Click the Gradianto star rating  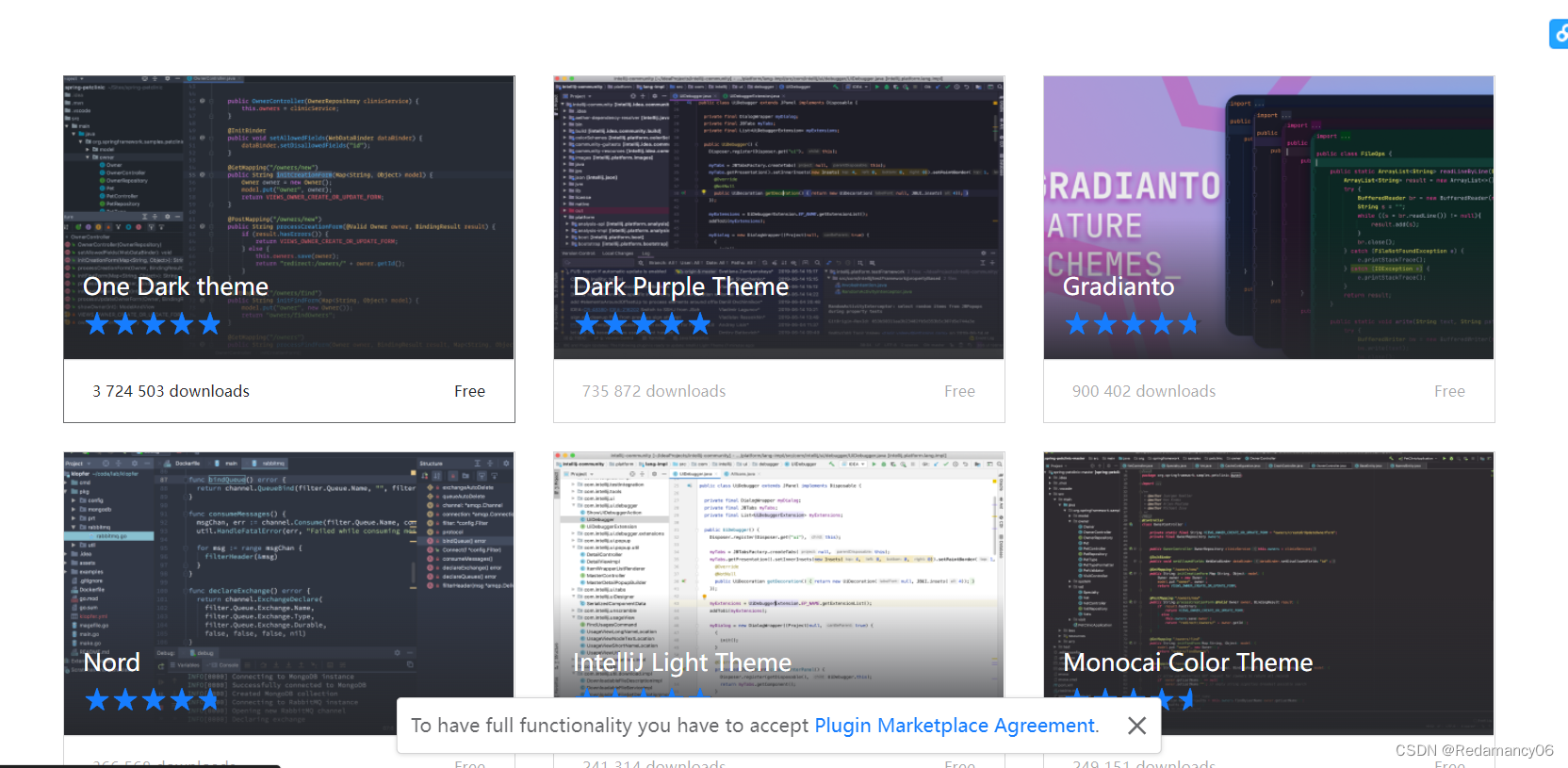[1133, 325]
